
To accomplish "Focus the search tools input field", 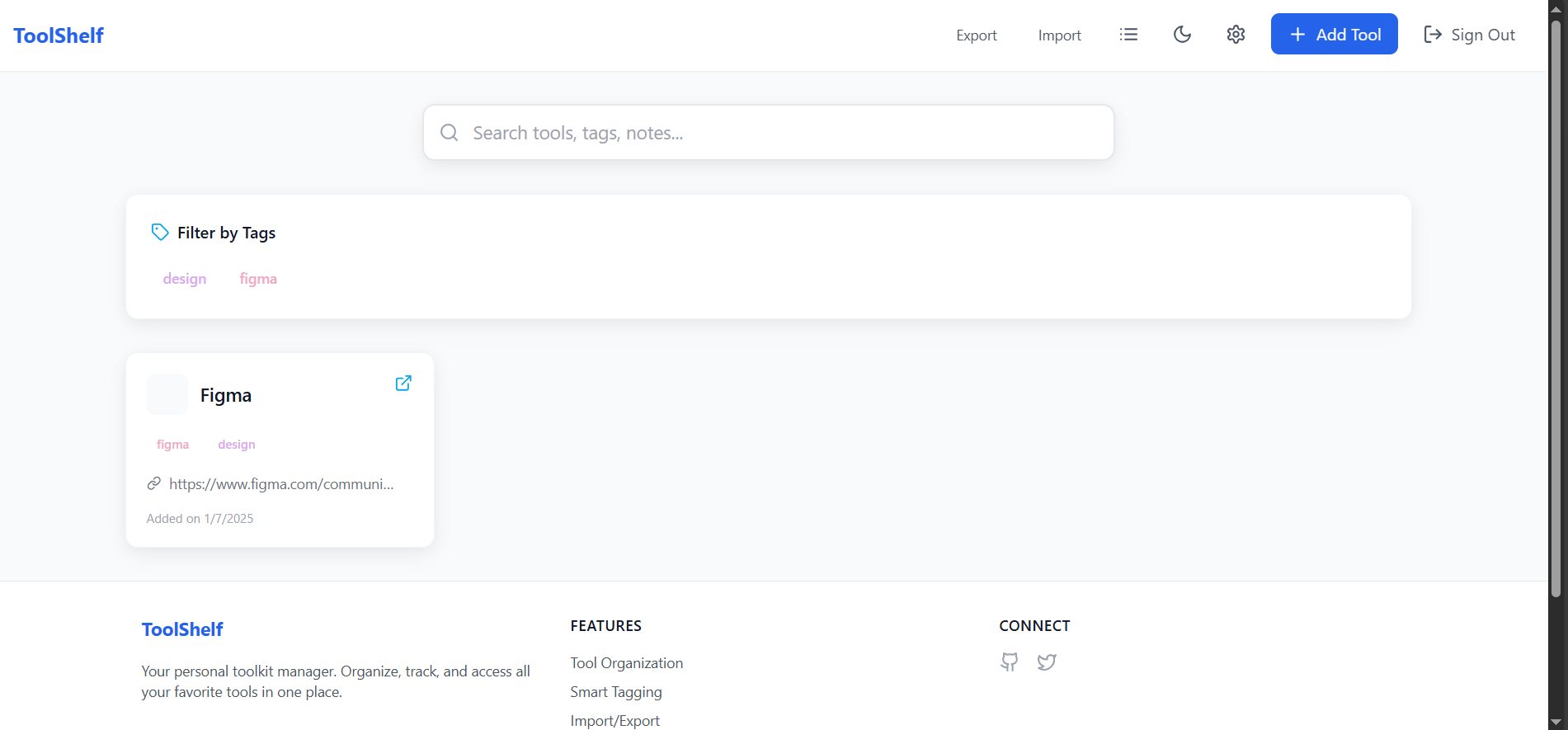I will point(769,132).
